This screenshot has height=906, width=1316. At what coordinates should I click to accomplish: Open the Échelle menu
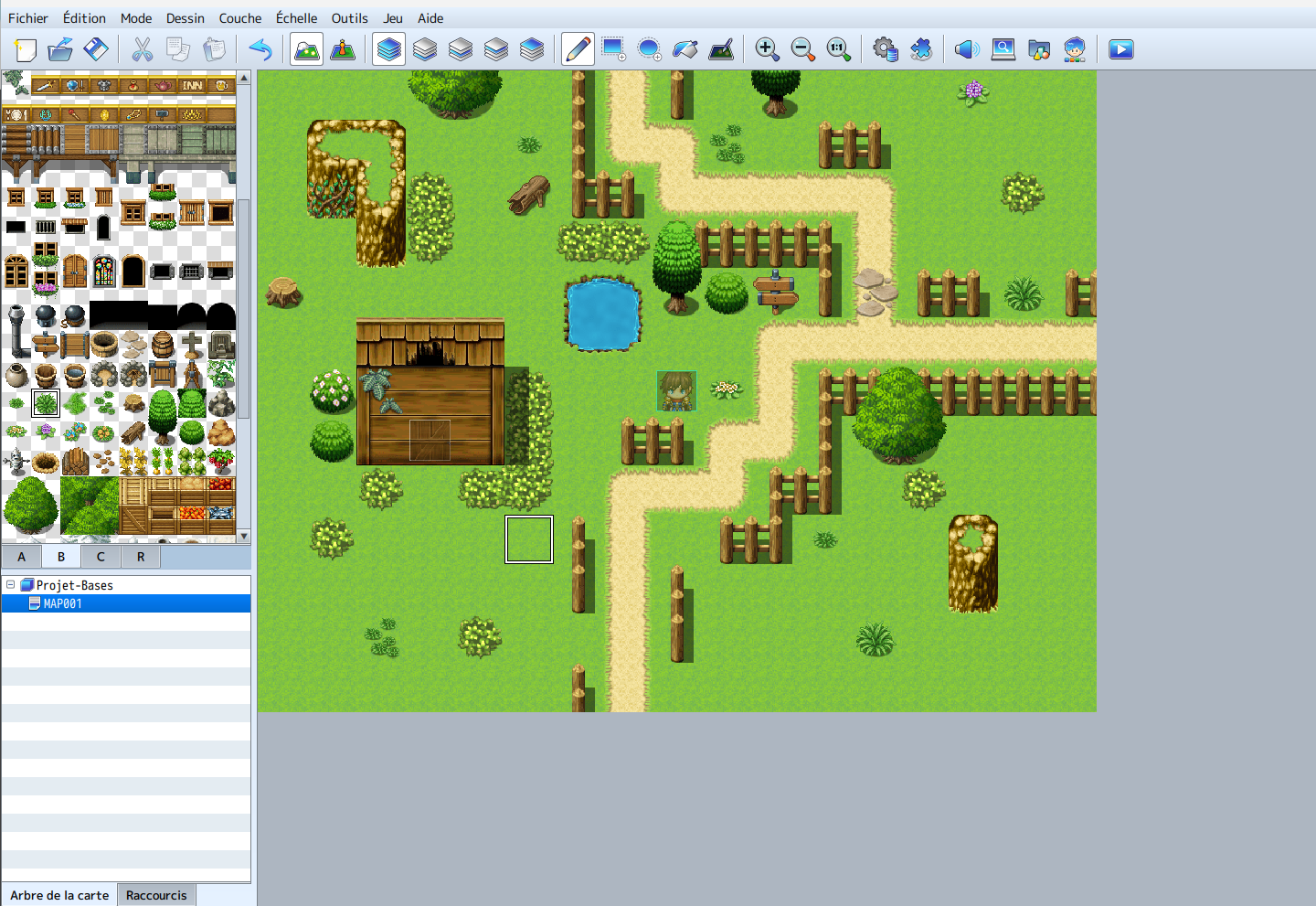[296, 18]
